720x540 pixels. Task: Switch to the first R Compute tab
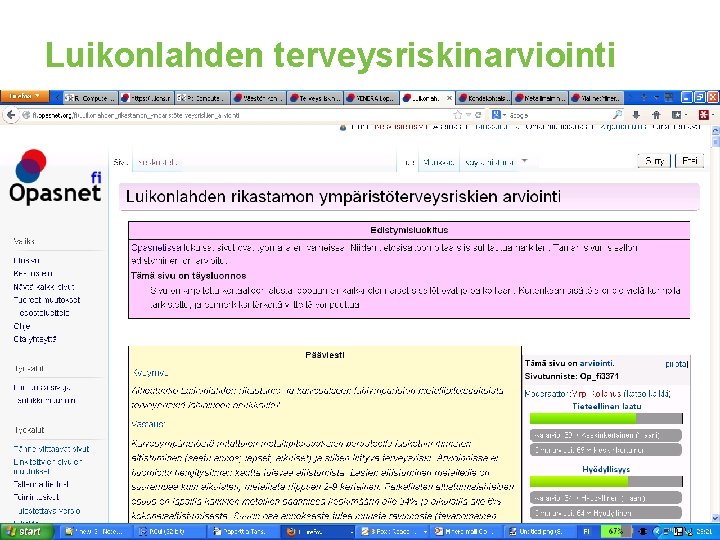pyautogui.click(x=90, y=98)
